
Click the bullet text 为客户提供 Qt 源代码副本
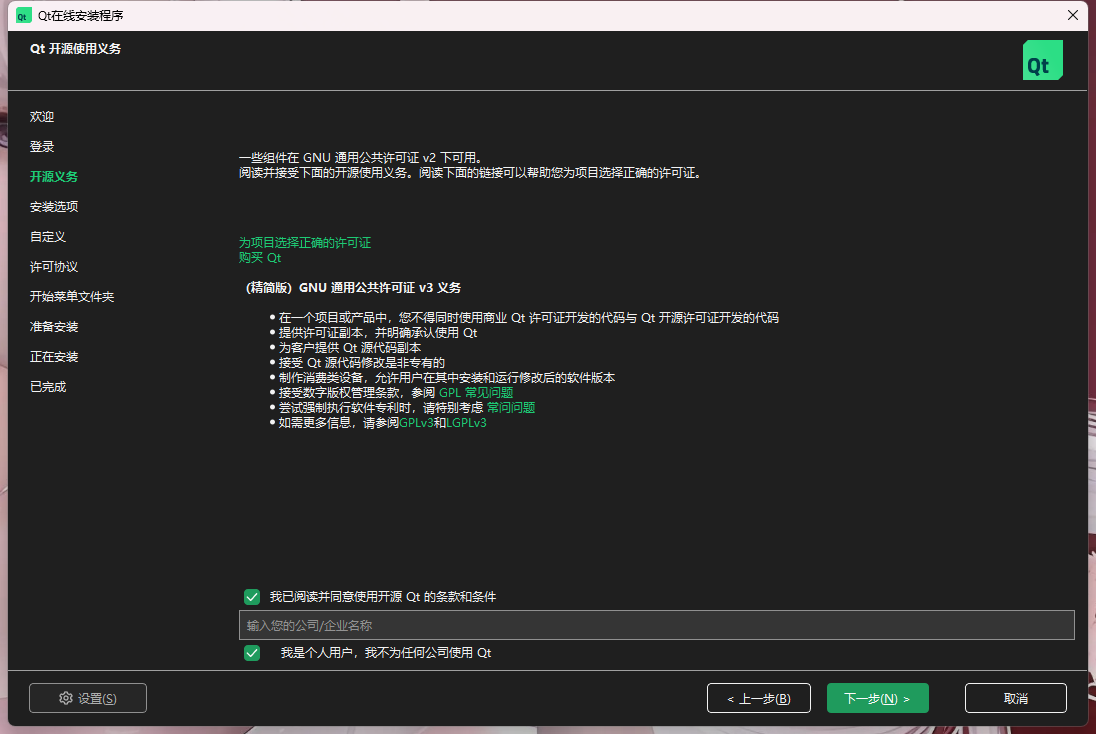349,348
